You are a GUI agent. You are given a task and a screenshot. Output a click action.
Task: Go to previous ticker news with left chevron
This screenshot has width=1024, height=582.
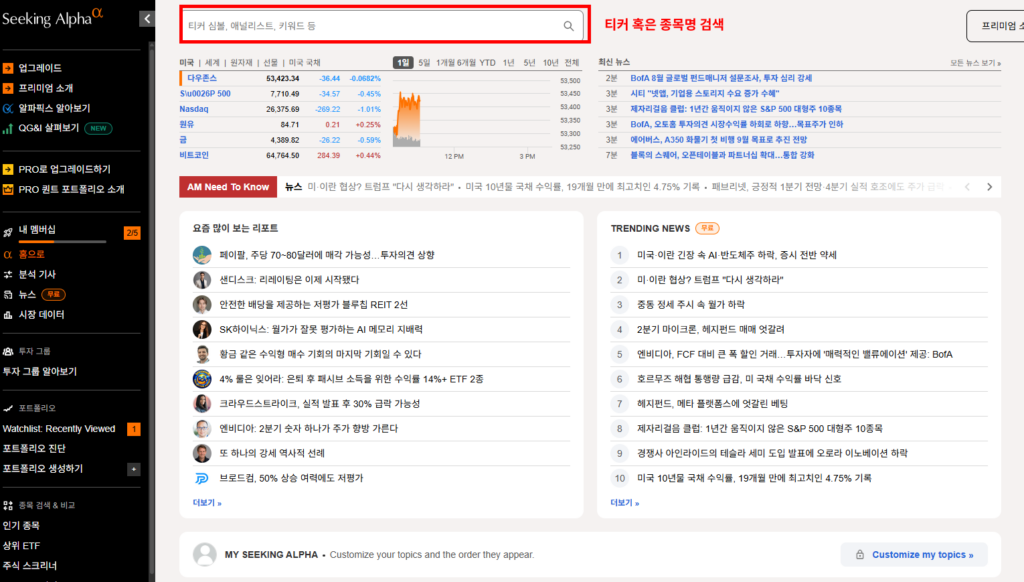point(967,187)
